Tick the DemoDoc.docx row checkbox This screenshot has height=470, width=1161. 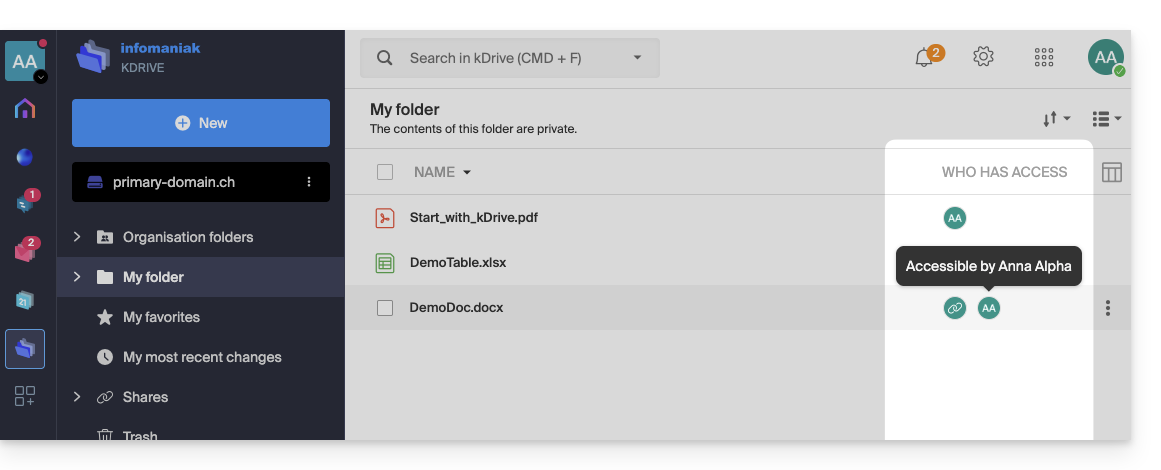pos(385,308)
